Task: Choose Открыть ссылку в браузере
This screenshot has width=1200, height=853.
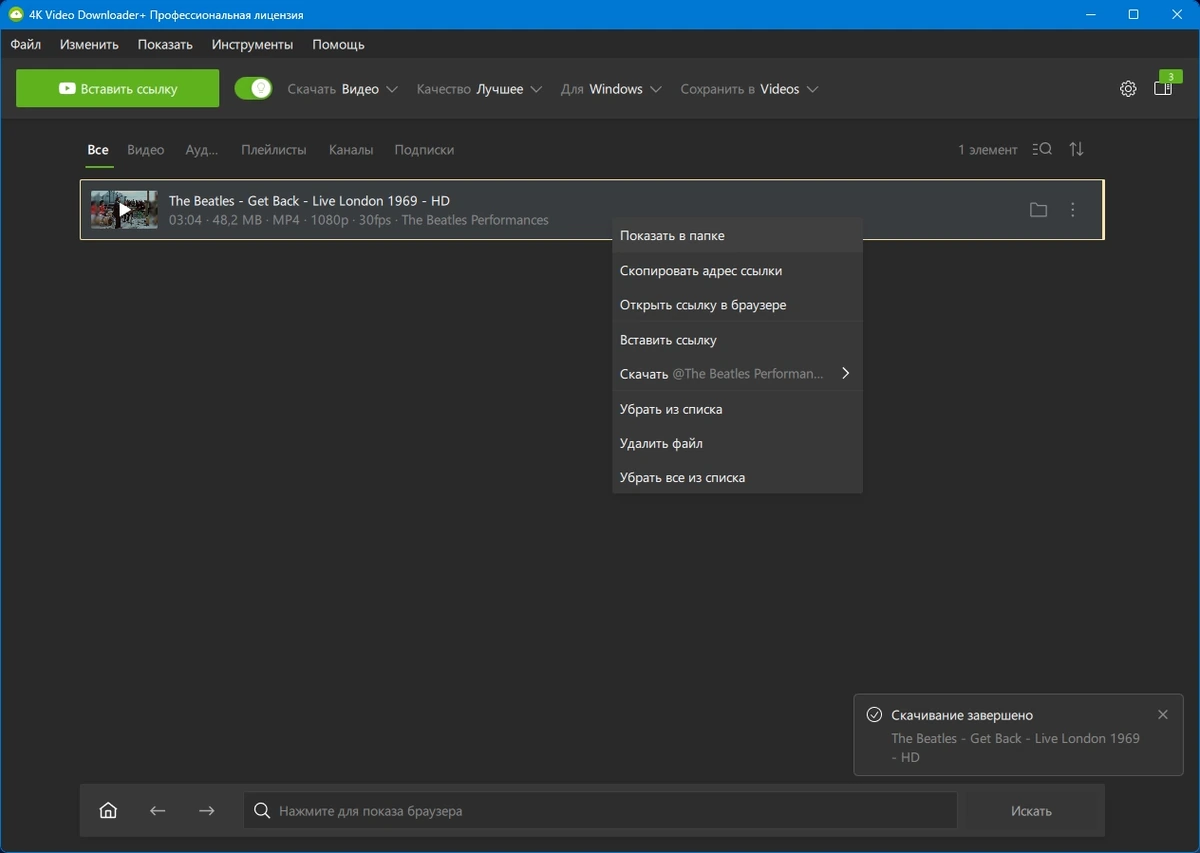Action: pos(737,305)
